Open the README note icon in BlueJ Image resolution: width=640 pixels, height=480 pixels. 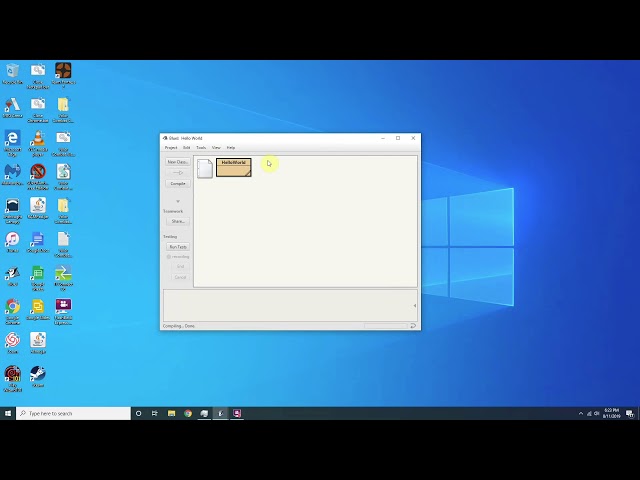coord(205,168)
